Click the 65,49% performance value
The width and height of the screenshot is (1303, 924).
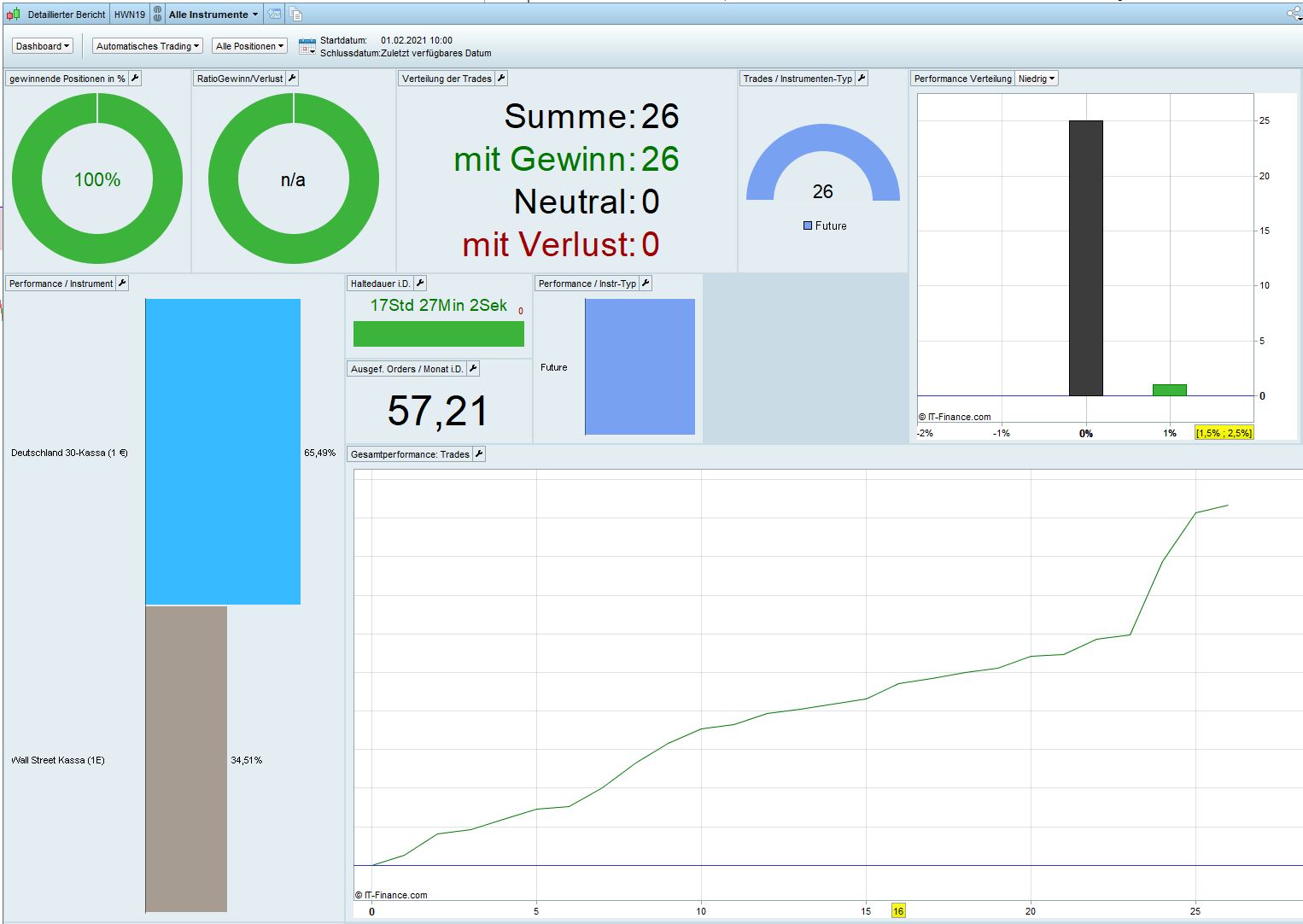(320, 453)
